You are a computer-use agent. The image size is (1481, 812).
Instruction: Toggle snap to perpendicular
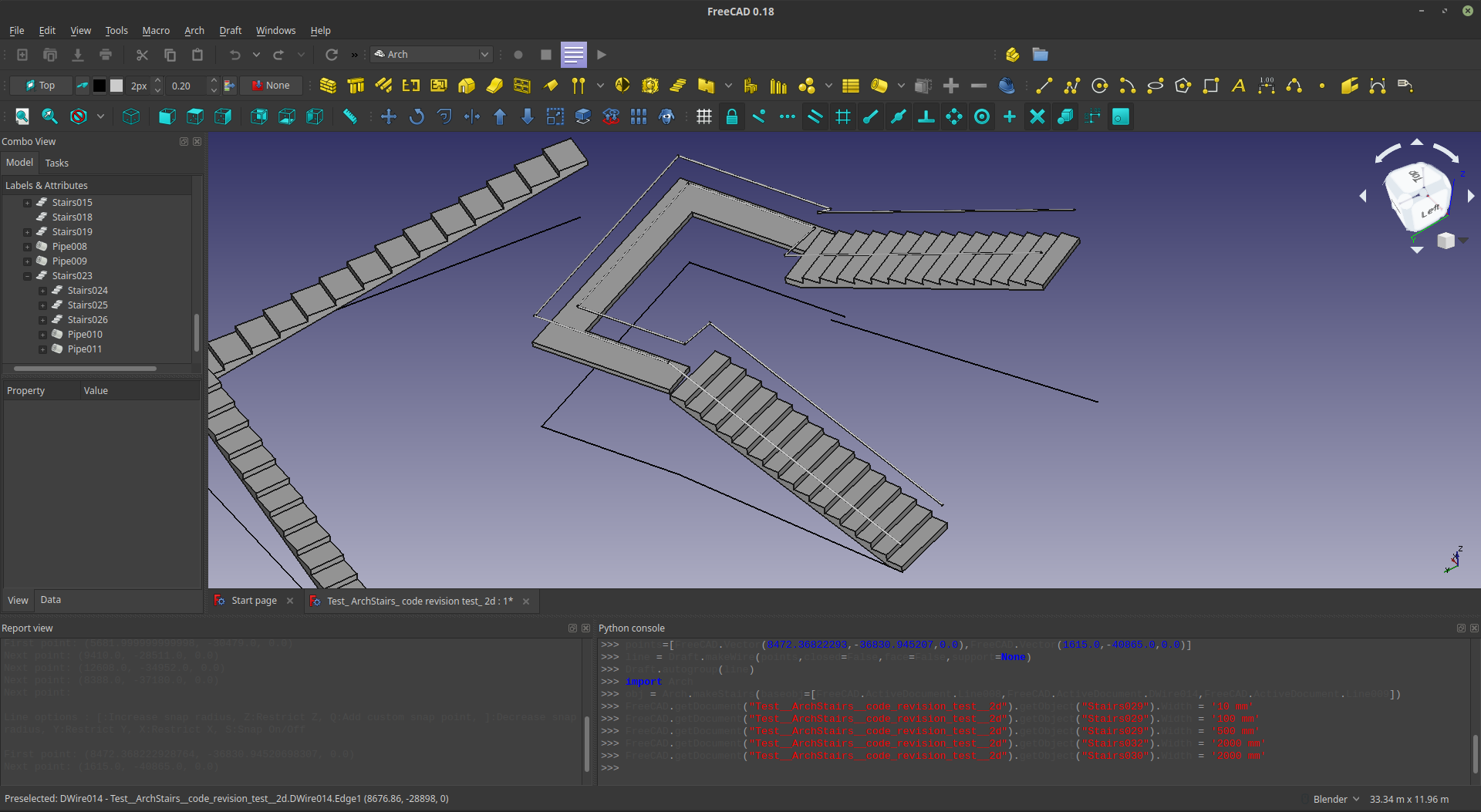(926, 116)
